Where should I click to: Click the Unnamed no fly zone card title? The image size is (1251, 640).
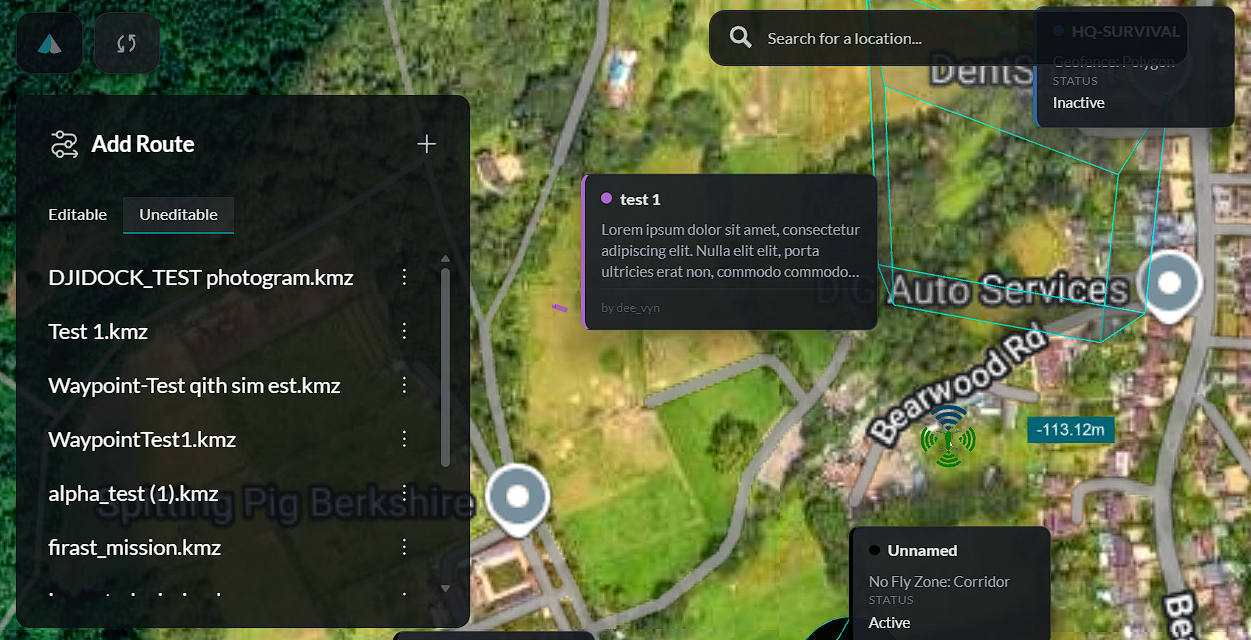point(922,550)
